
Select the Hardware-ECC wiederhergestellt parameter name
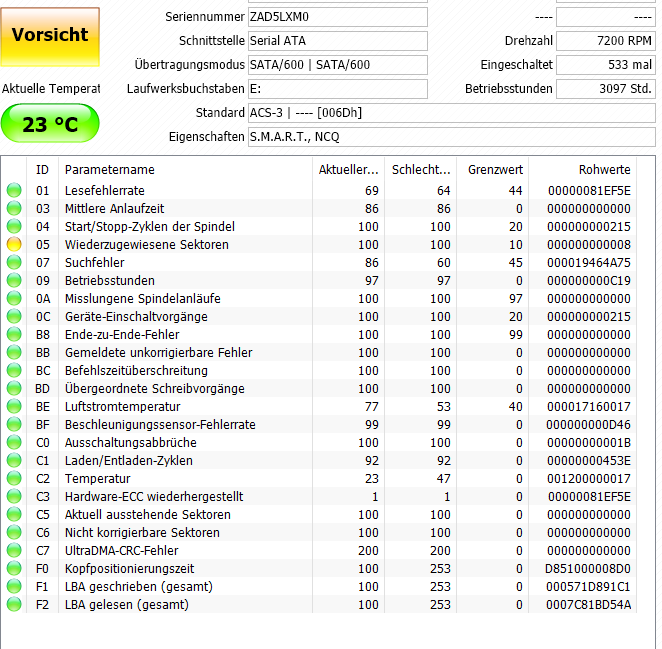[154, 497]
